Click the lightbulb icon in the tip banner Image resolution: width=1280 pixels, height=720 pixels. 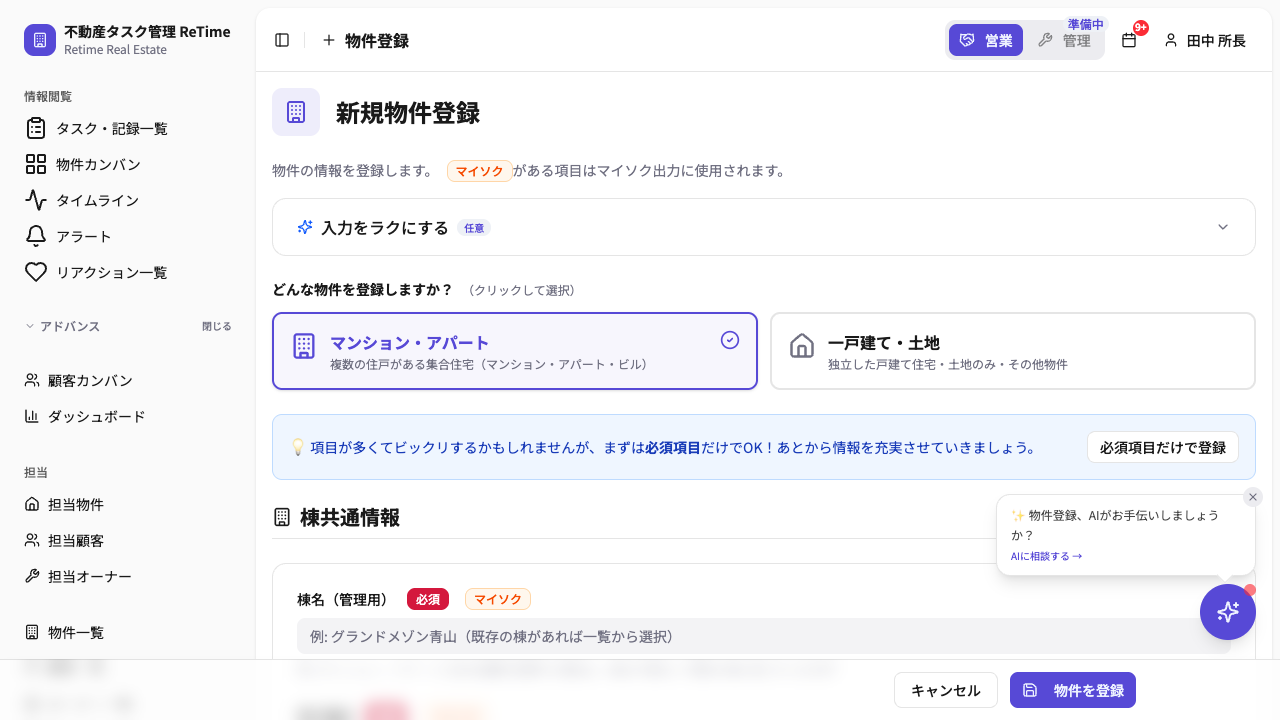click(x=297, y=447)
